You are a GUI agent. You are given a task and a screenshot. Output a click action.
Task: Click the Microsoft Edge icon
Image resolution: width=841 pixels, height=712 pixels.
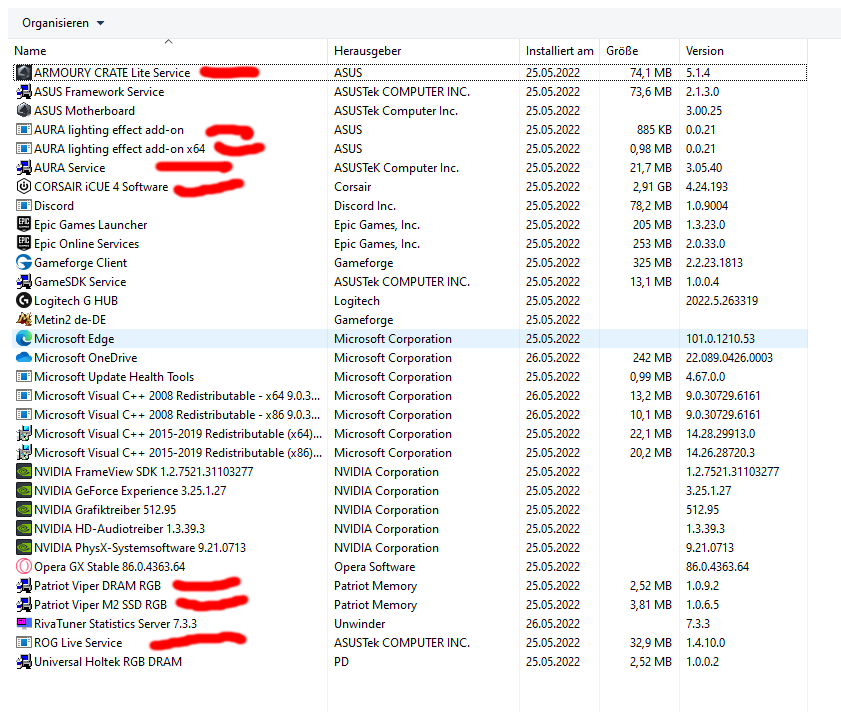pos(24,339)
